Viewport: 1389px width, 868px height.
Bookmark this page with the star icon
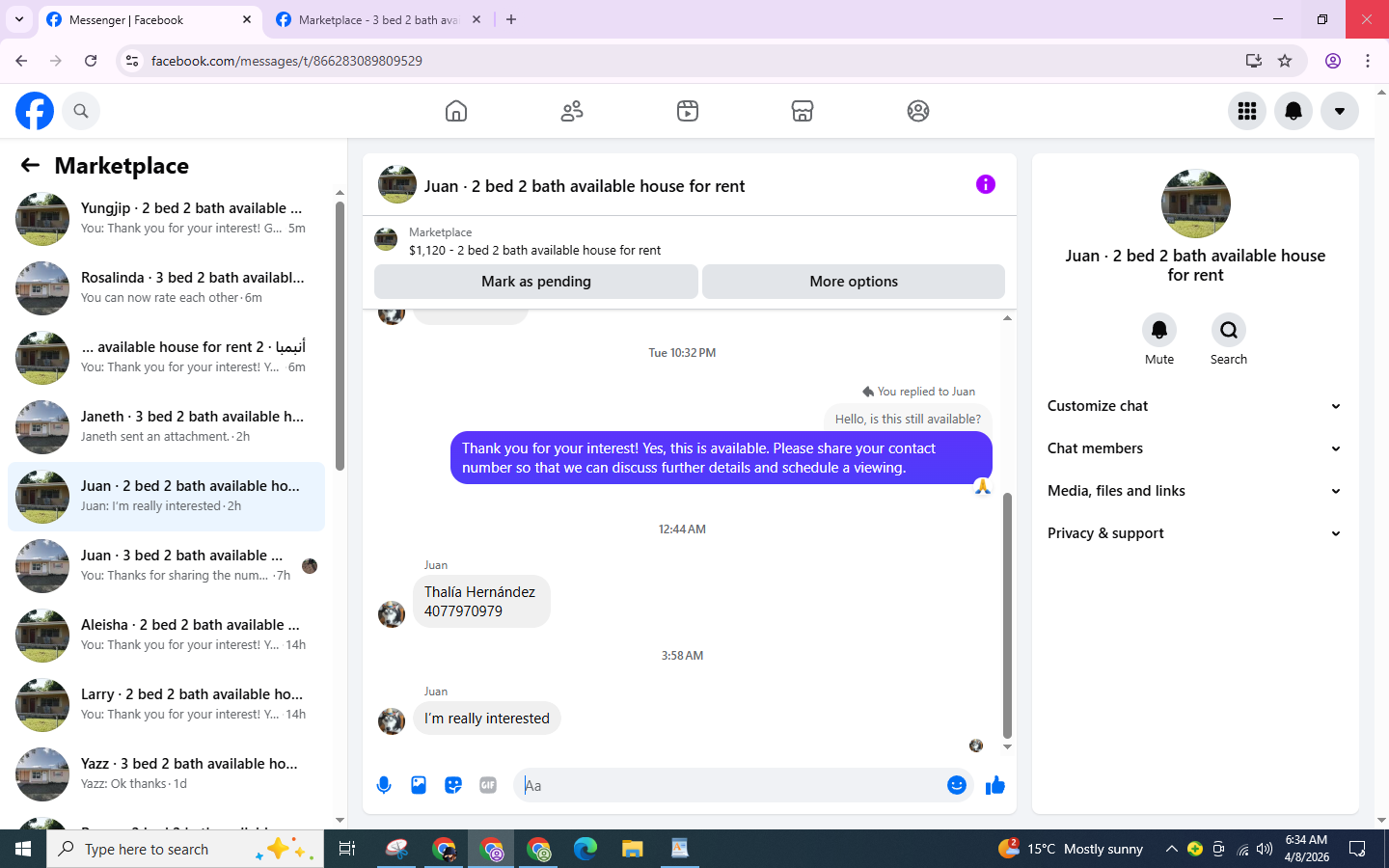click(x=1285, y=61)
